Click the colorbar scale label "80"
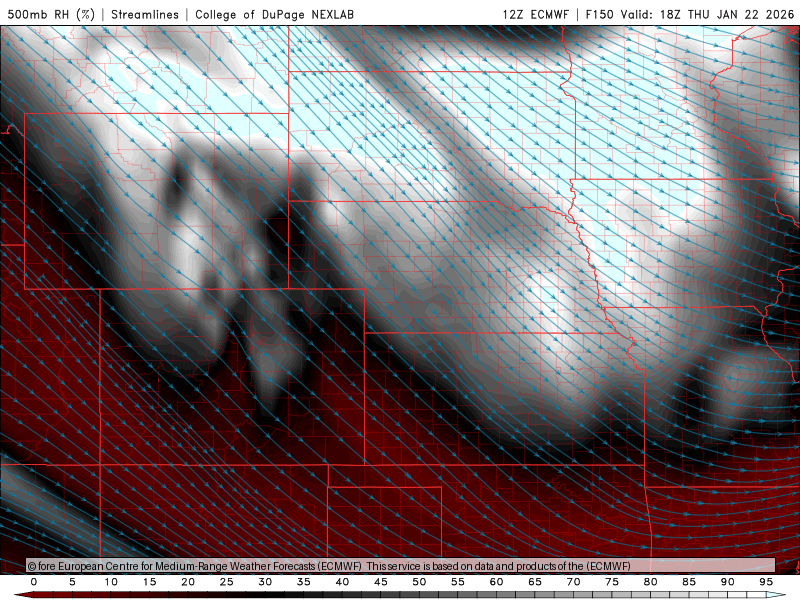Viewport: 800px width, 600px height. point(651,582)
